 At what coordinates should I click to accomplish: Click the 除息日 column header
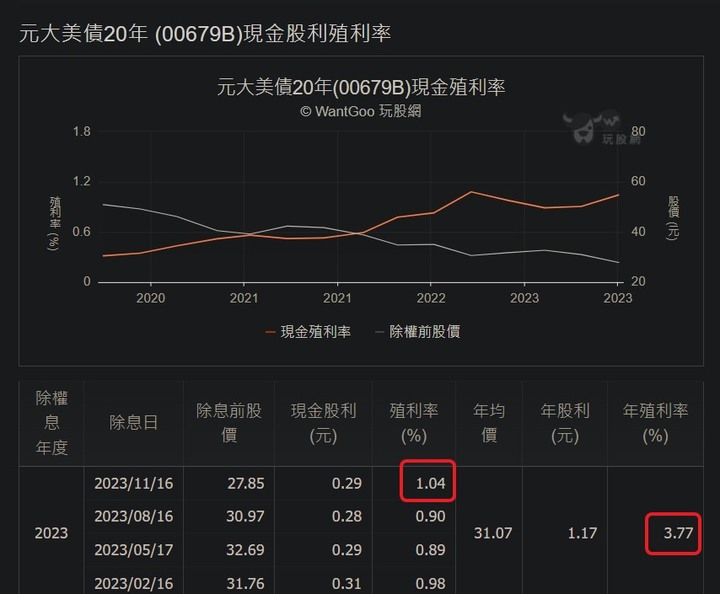click(134, 423)
